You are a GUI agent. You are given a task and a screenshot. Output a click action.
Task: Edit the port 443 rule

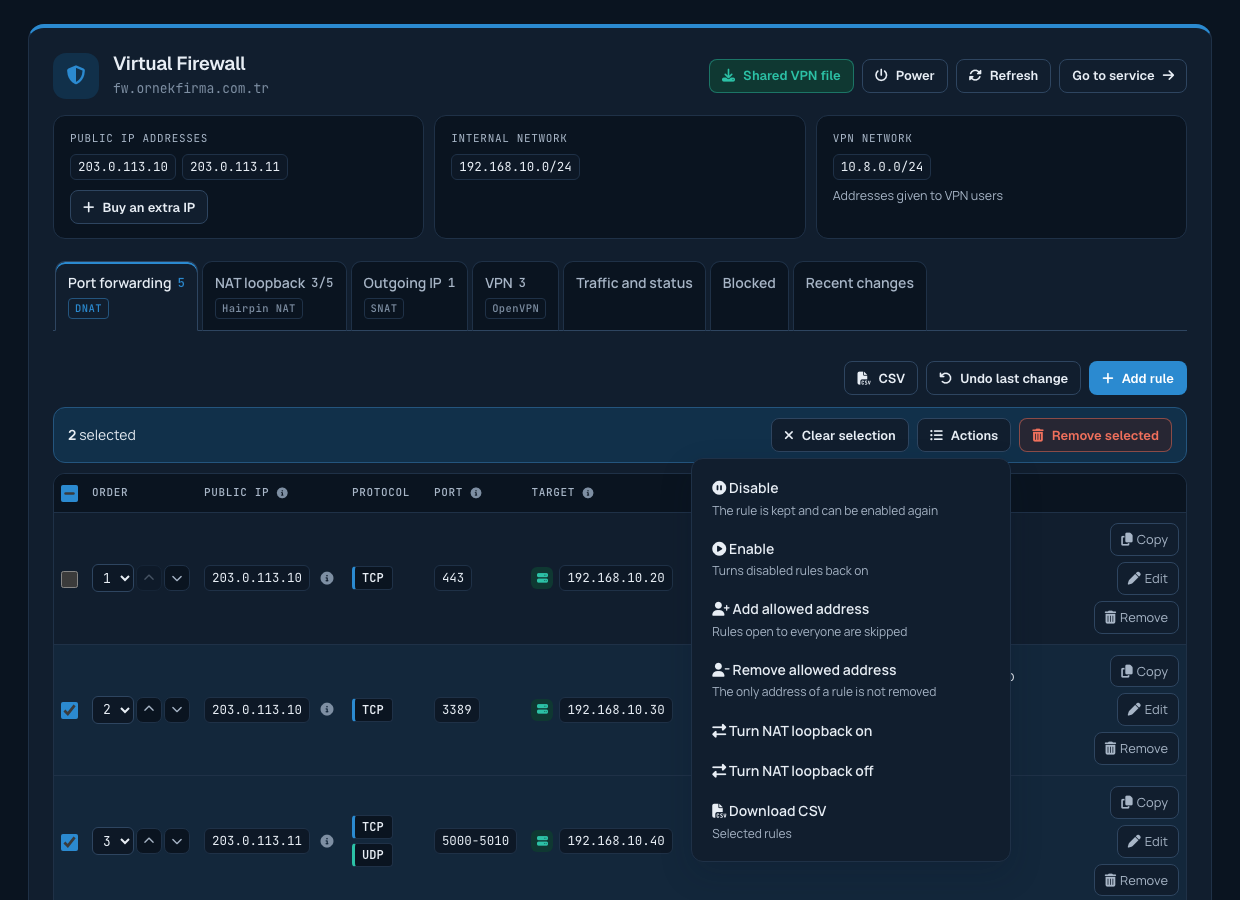pos(1148,578)
